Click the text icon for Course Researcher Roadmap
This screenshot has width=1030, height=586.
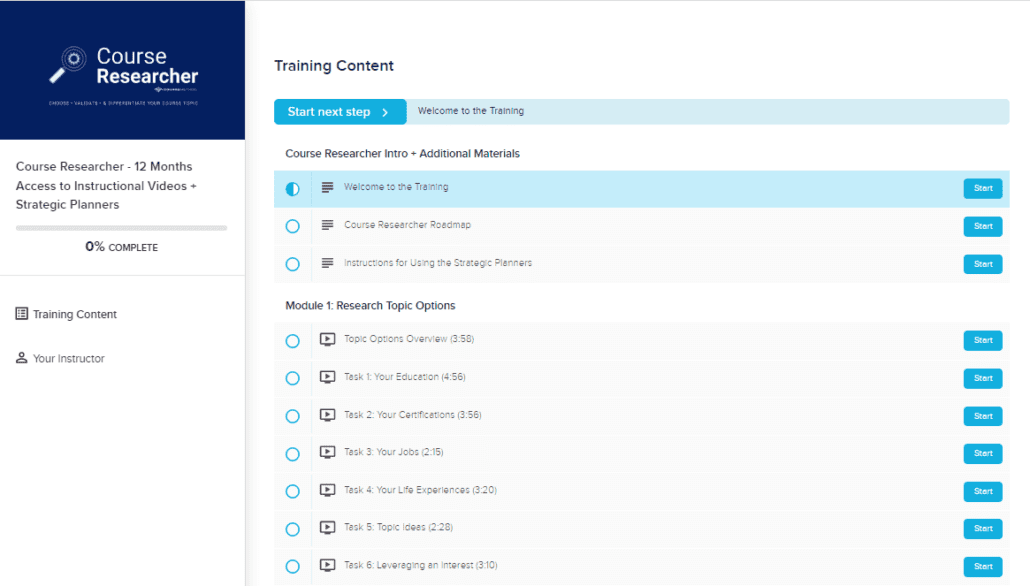(327, 225)
